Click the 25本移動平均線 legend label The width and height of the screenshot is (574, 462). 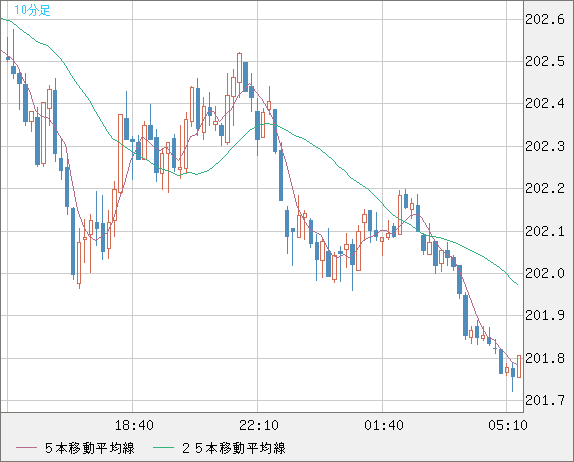point(234,448)
